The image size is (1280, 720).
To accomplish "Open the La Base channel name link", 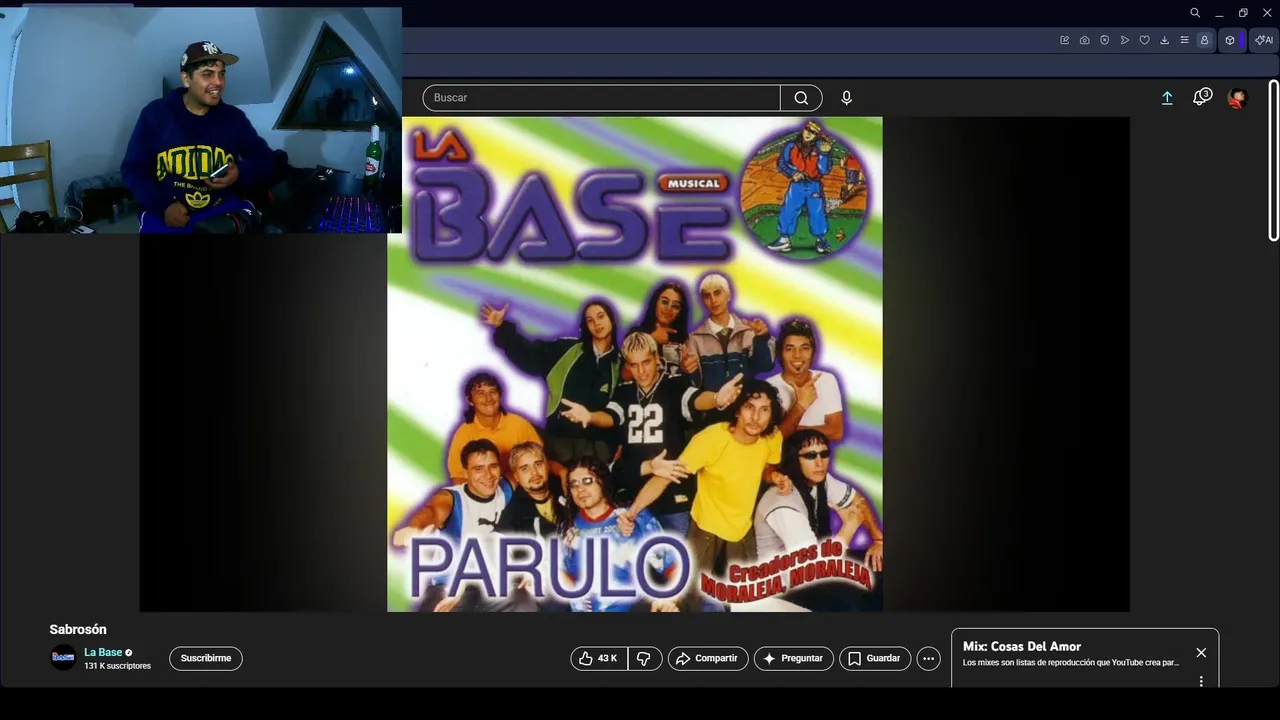I will point(103,652).
